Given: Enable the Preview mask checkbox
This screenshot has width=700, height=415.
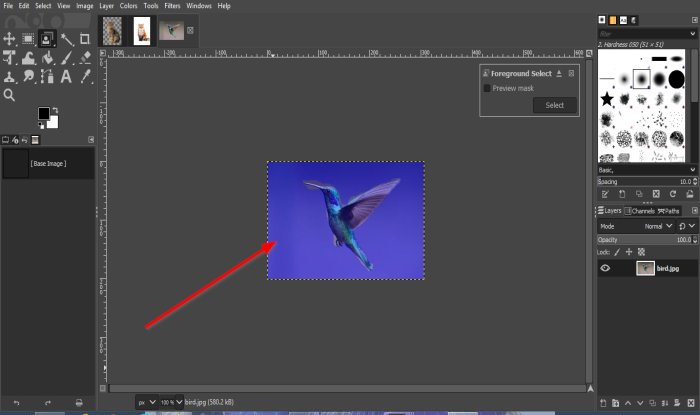Looking at the screenshot, I should [487, 88].
